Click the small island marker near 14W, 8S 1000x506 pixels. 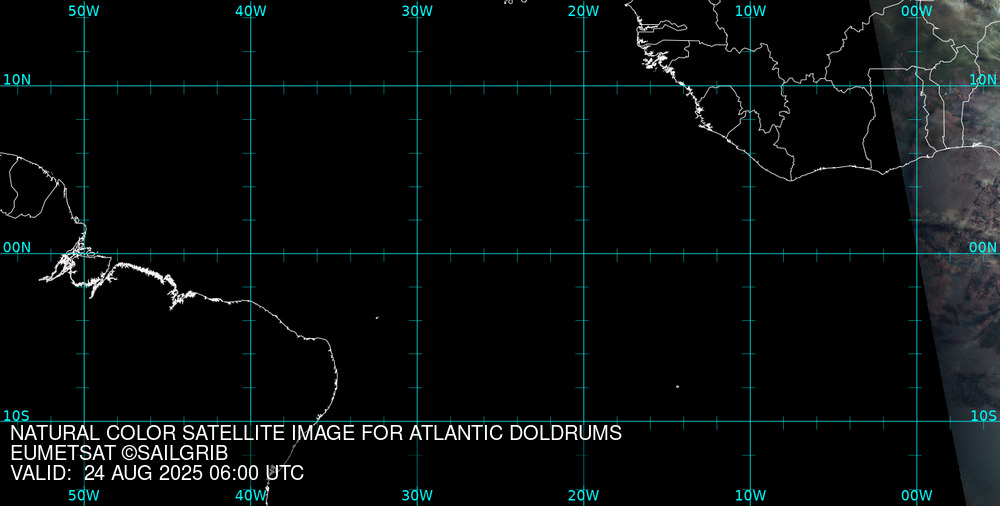[x=677, y=386]
